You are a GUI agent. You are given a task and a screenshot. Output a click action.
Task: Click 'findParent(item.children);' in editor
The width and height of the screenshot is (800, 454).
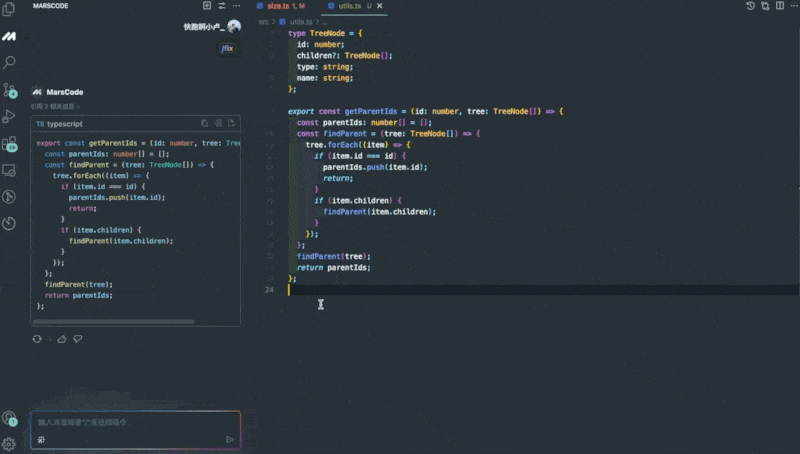[x=380, y=212]
